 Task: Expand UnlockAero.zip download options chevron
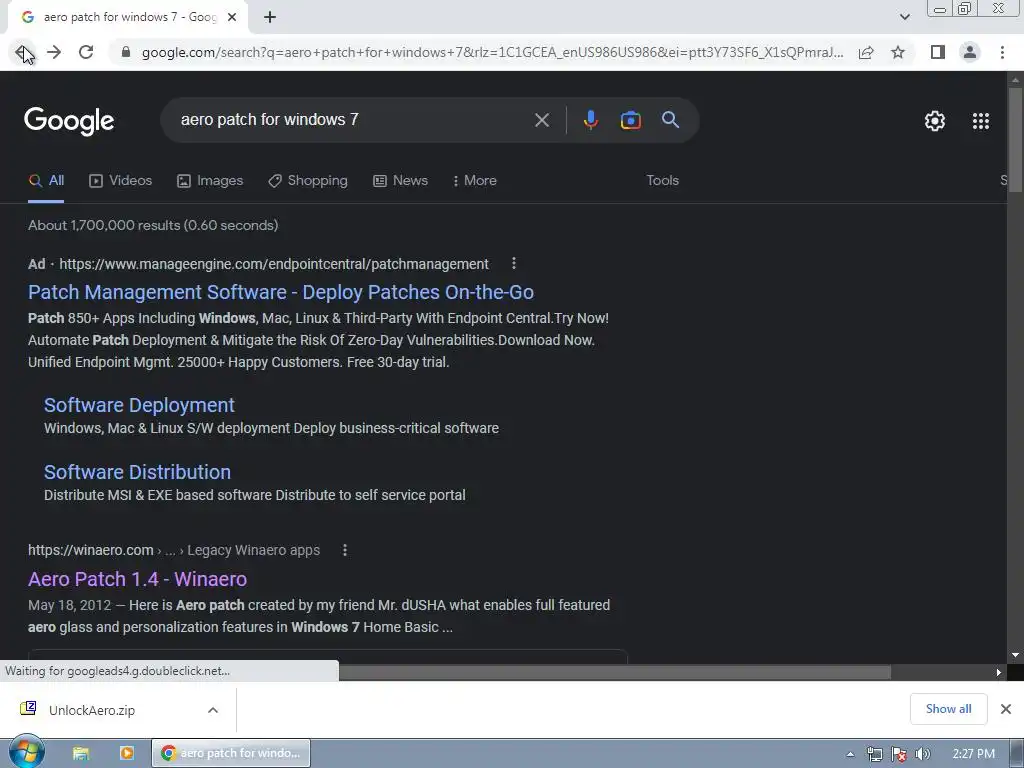(x=213, y=710)
